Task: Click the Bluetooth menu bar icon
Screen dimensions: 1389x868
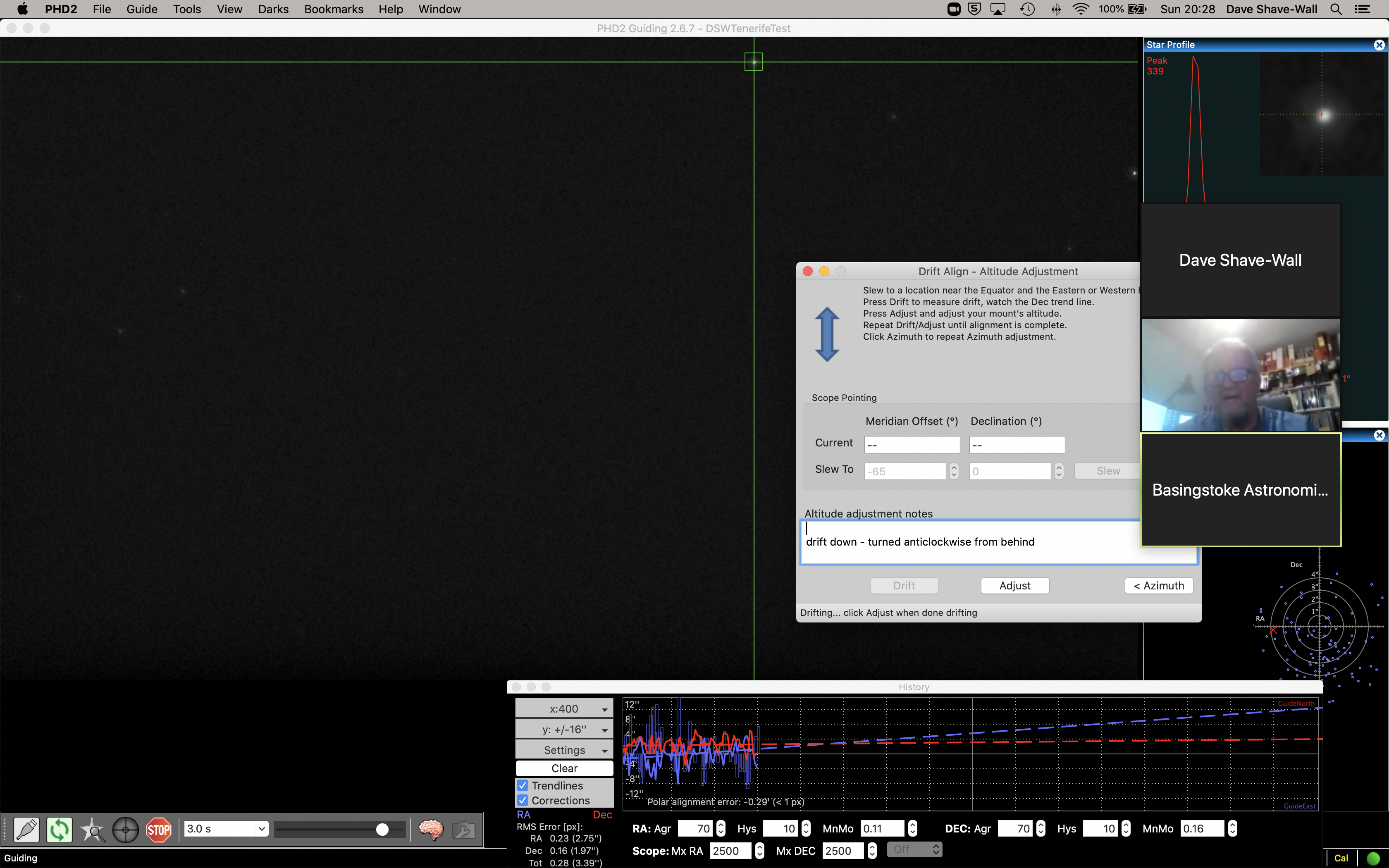Action: click(1055, 9)
